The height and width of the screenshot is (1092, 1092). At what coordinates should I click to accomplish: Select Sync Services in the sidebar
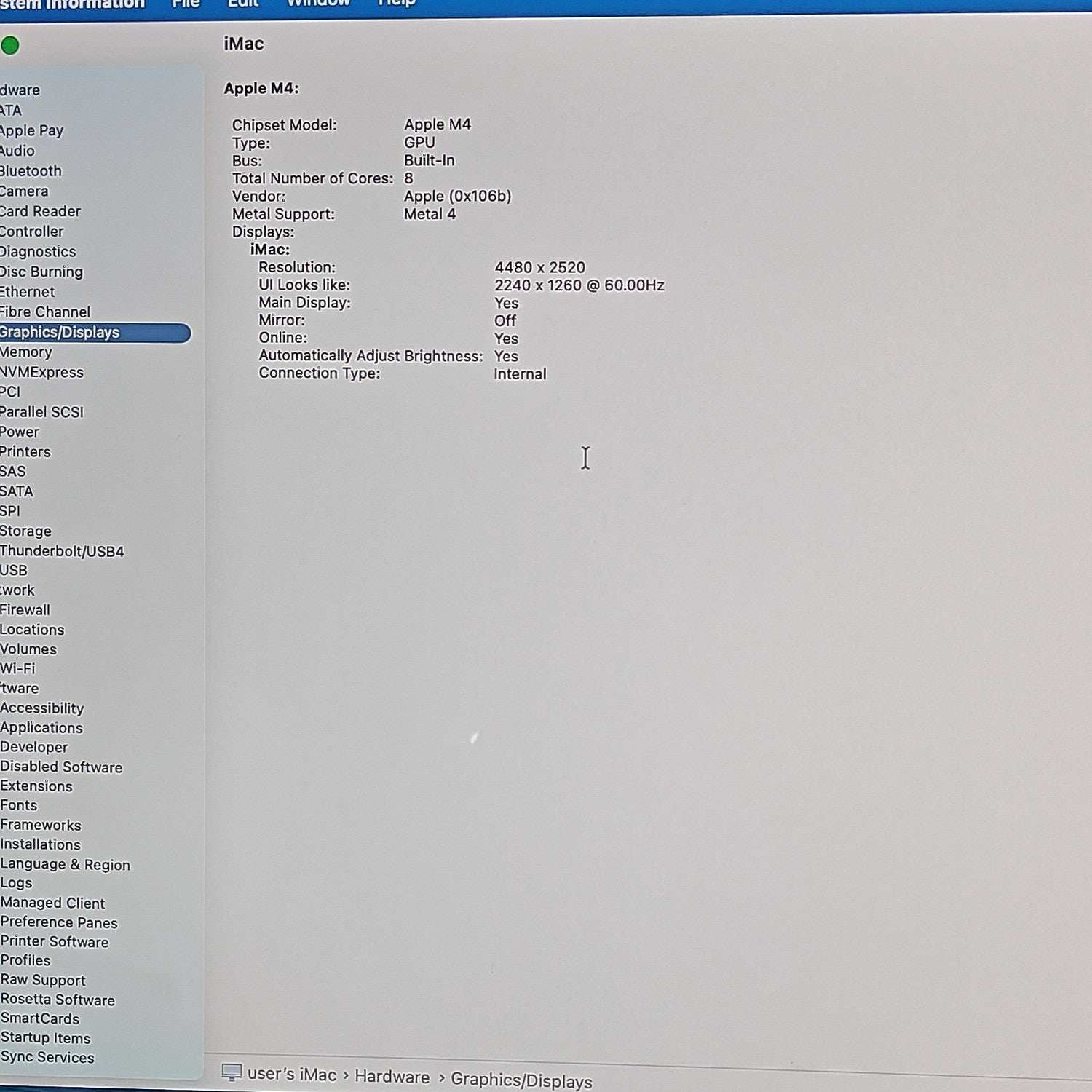pyautogui.click(x=47, y=1057)
